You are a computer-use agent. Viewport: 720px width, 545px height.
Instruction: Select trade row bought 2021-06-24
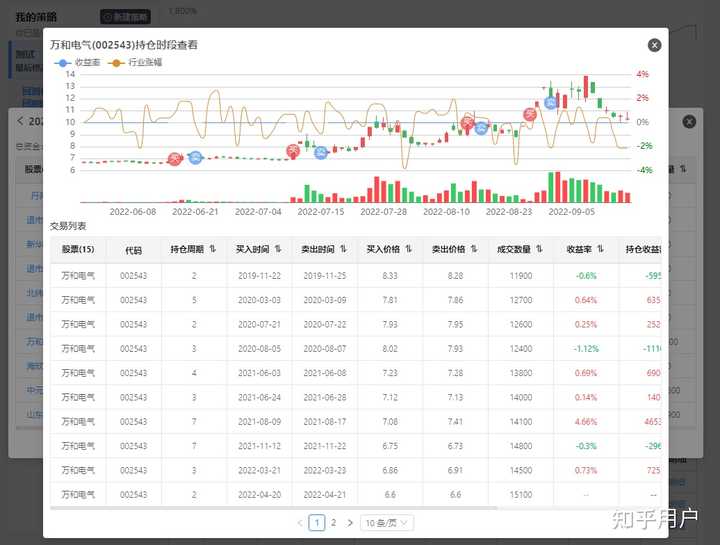click(356, 397)
